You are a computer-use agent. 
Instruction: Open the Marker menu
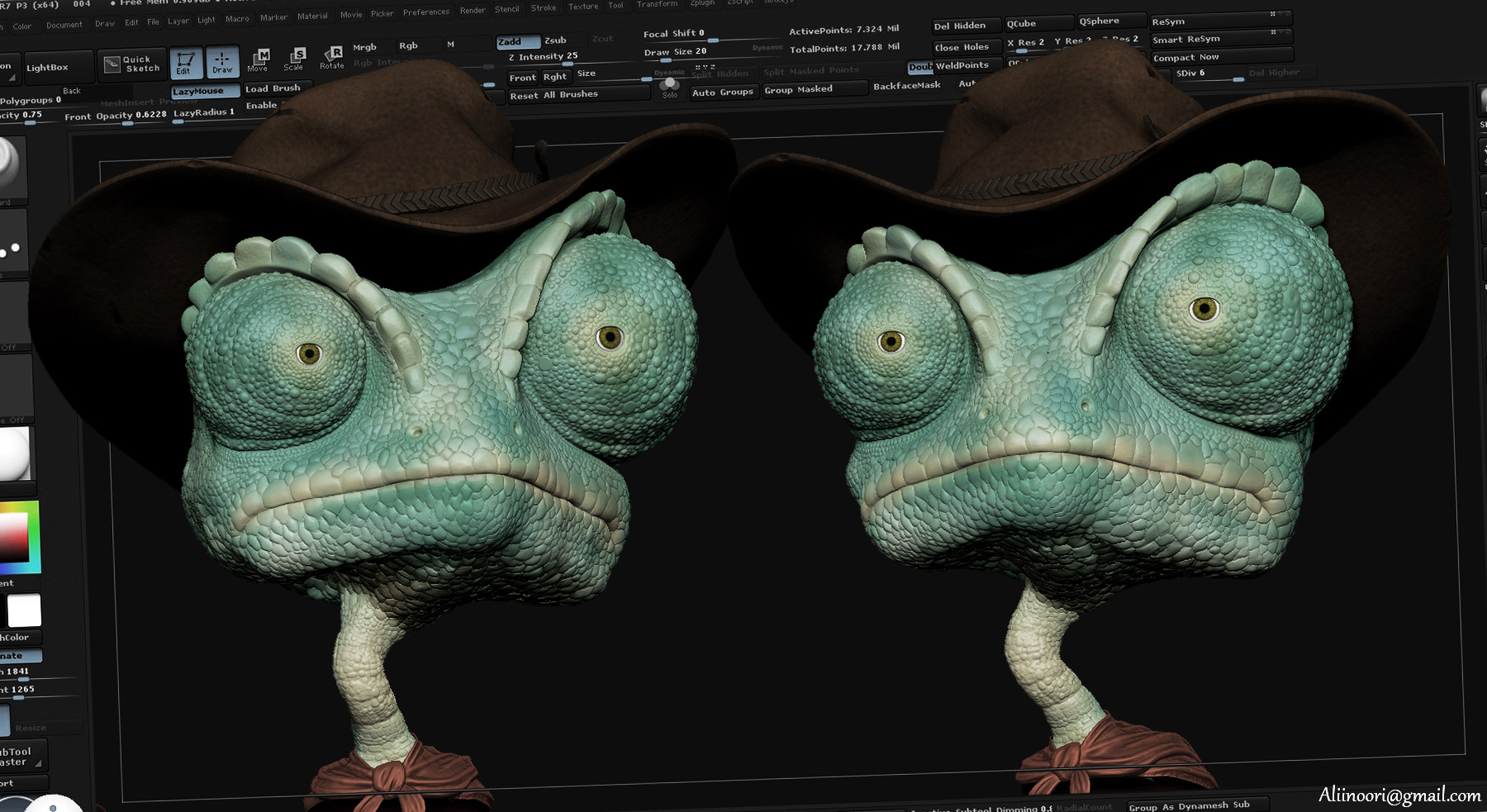click(x=273, y=17)
